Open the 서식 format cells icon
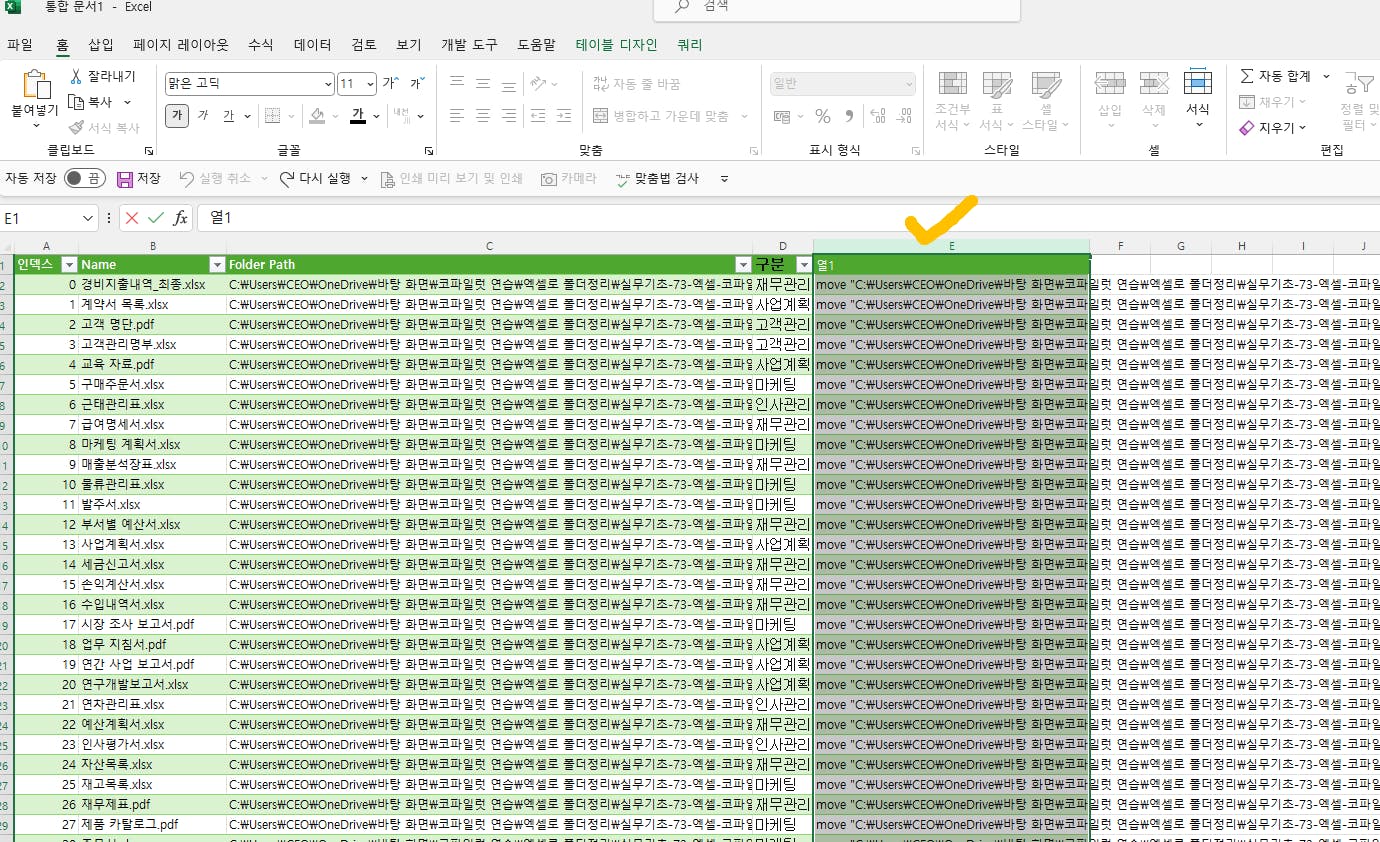This screenshot has height=842, width=1380. 1198,83
